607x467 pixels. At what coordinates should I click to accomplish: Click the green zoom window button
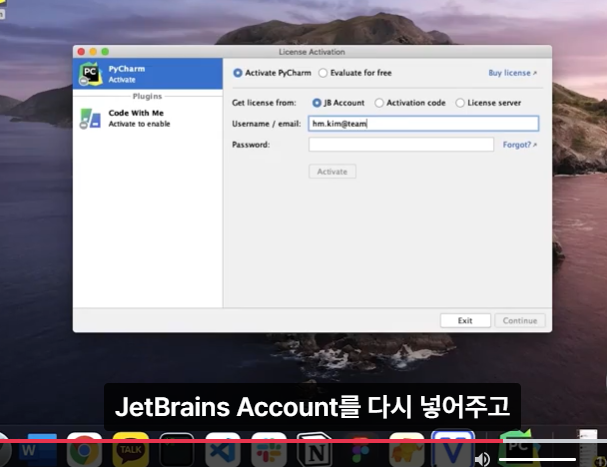tap(105, 52)
